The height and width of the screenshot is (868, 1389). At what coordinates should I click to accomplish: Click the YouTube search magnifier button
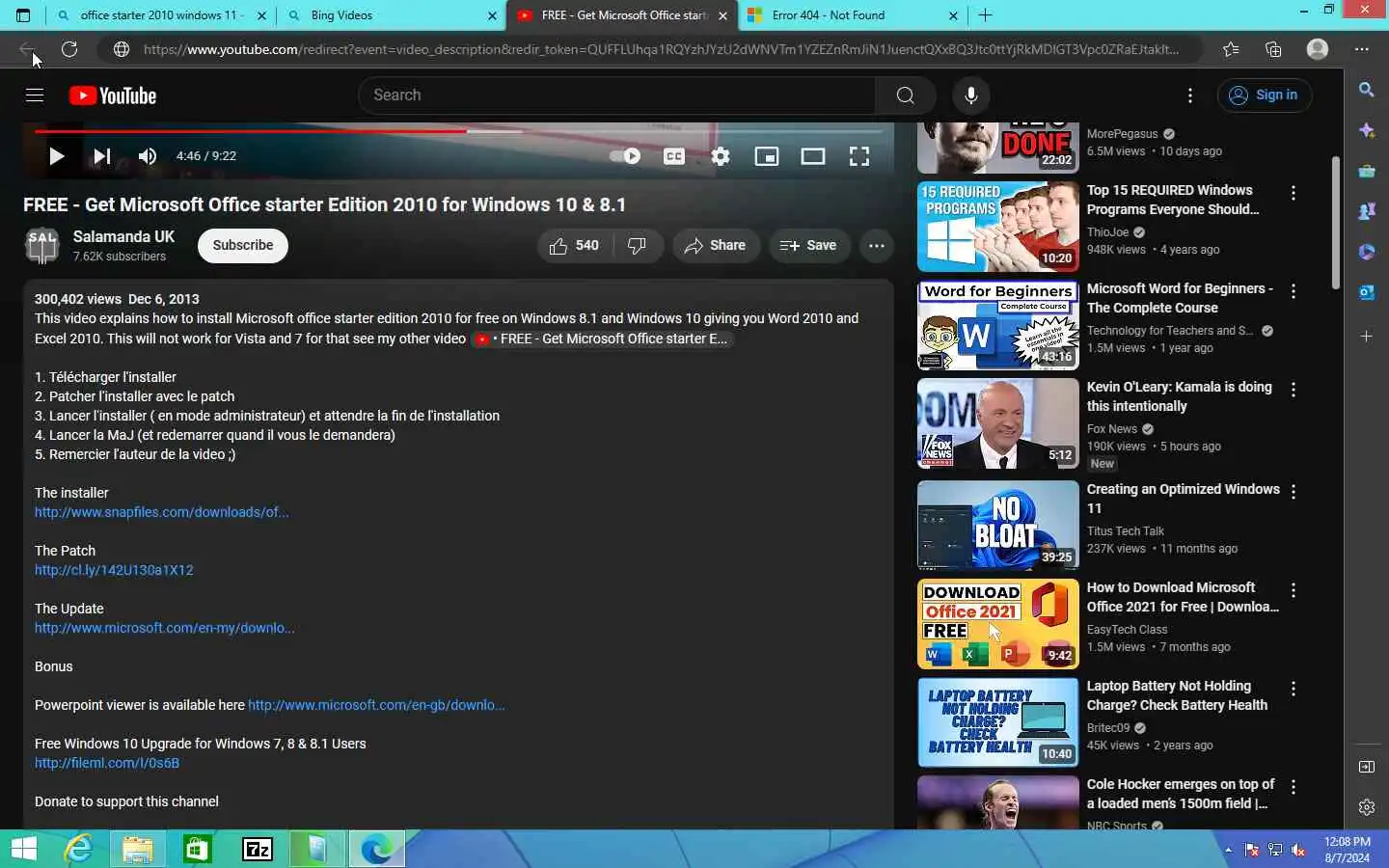905,95
